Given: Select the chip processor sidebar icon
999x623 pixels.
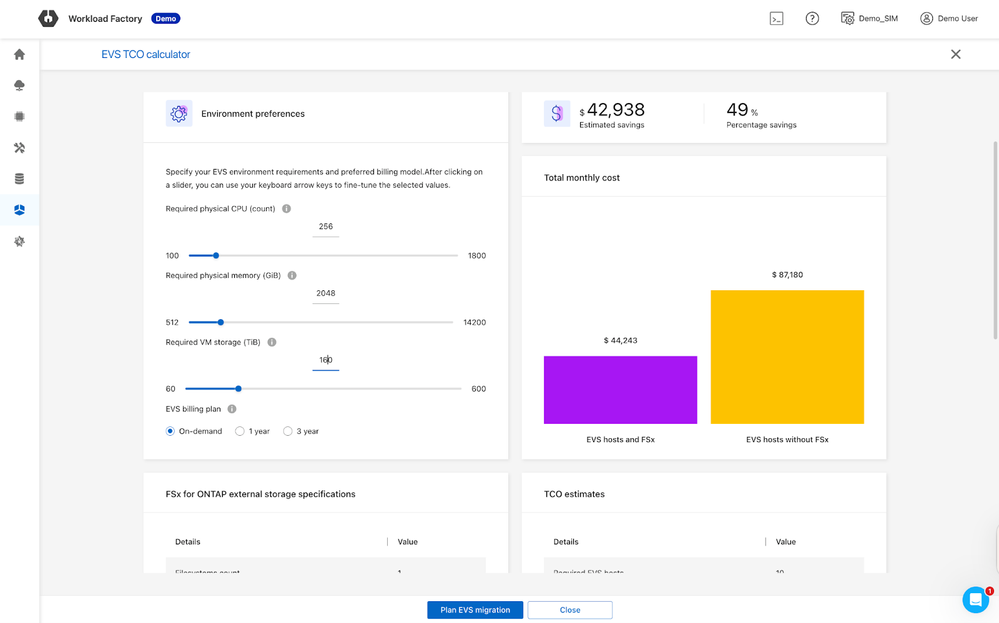Looking at the screenshot, I should pyautogui.click(x=19, y=117).
